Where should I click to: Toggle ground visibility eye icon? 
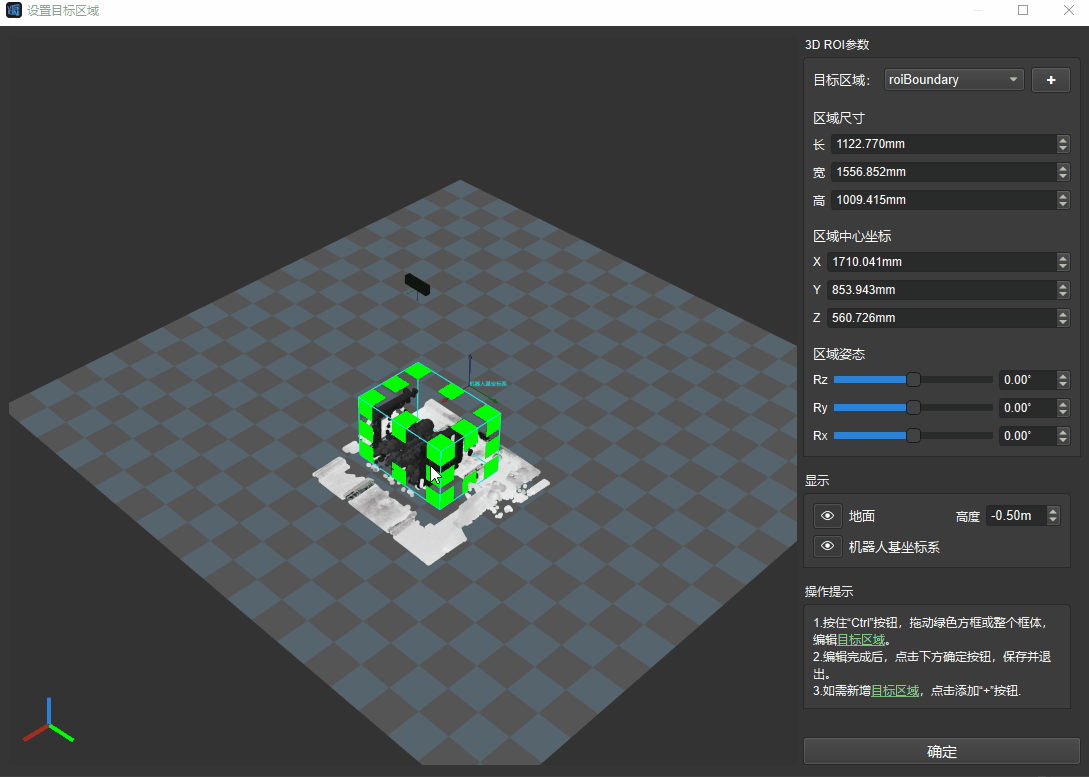click(x=827, y=516)
